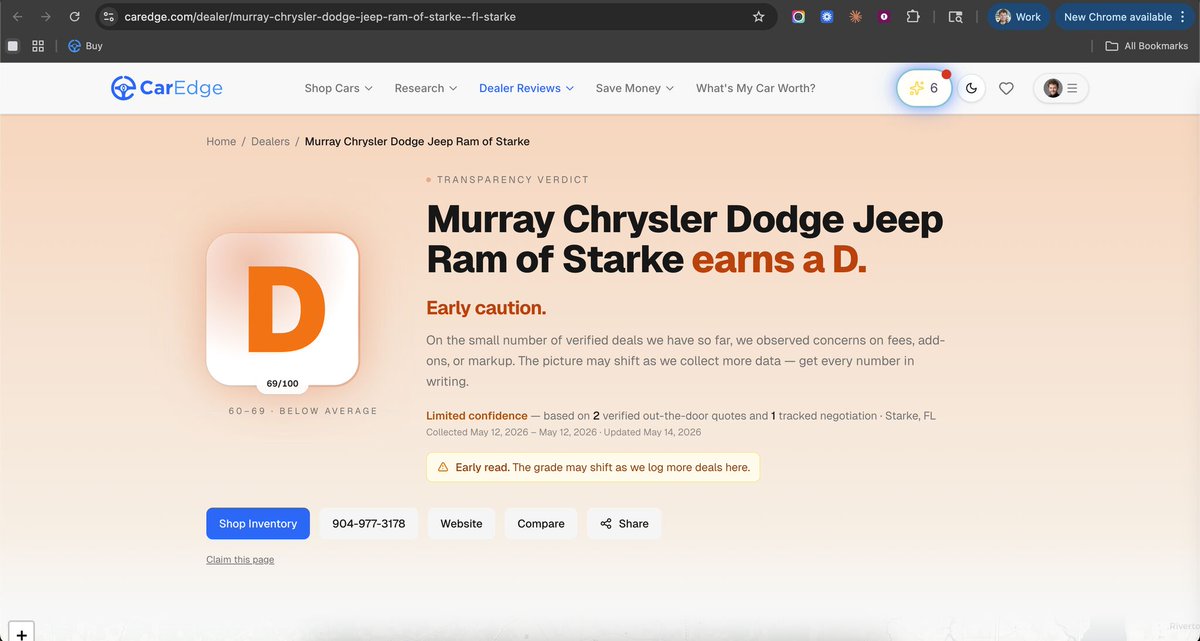Open the tab groups square icon in bookmarks bar

click(13, 46)
